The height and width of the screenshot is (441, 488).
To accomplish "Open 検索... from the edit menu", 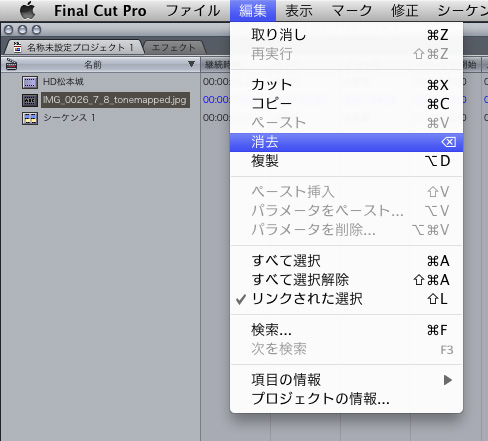I will tap(346, 330).
